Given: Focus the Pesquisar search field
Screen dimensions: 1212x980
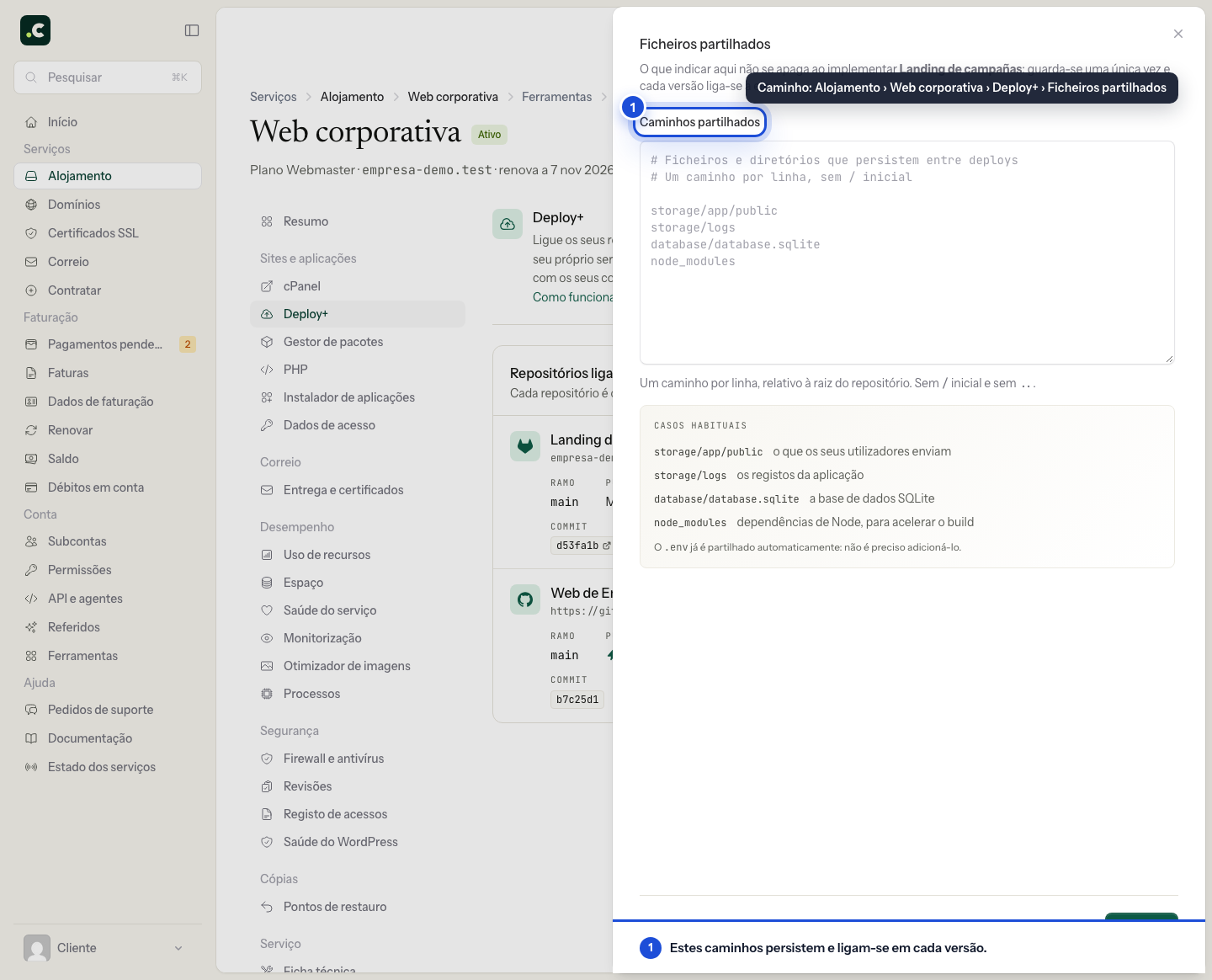Looking at the screenshot, I should 108,77.
